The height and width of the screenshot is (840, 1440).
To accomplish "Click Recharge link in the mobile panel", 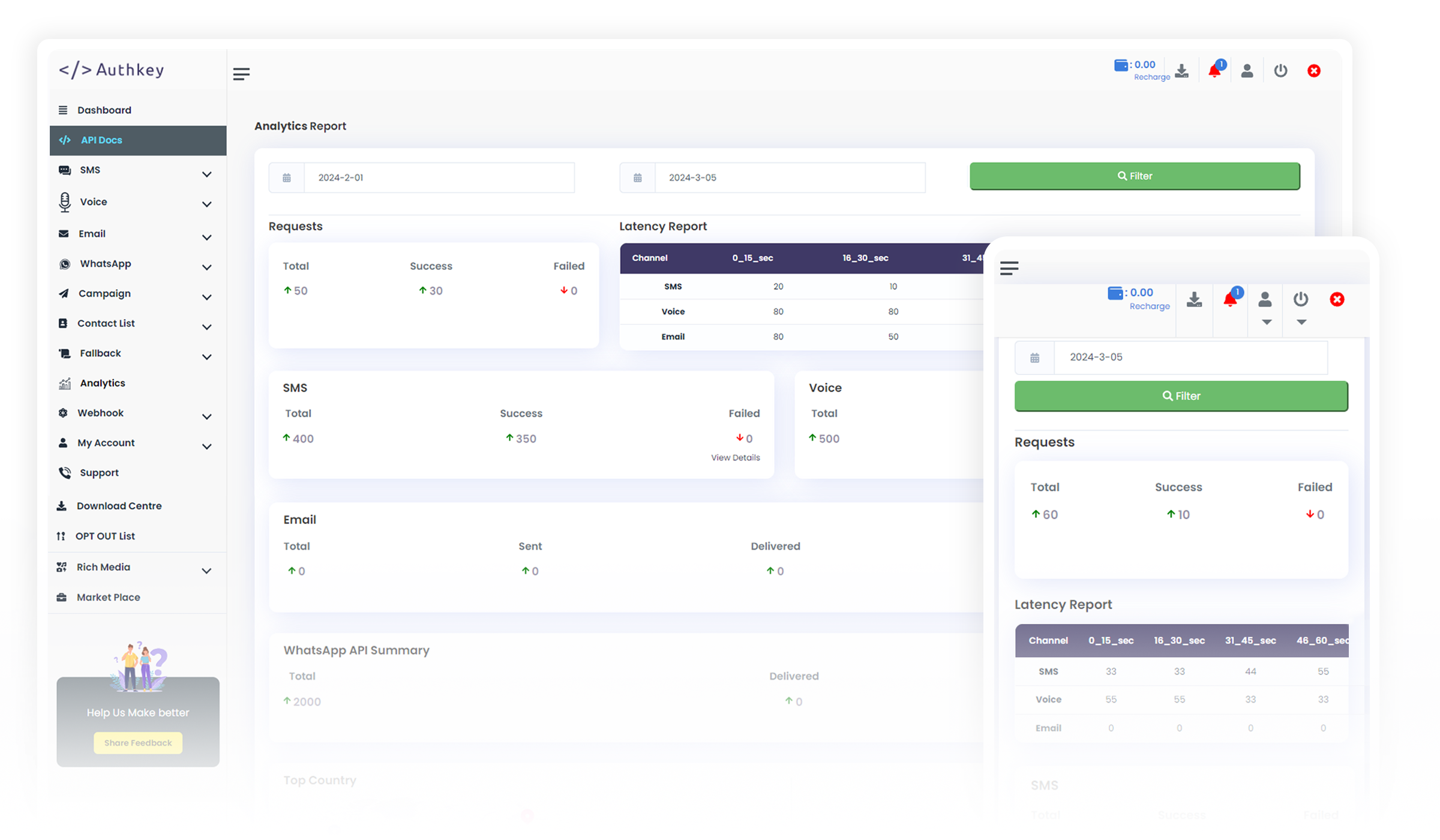I will (x=1150, y=307).
